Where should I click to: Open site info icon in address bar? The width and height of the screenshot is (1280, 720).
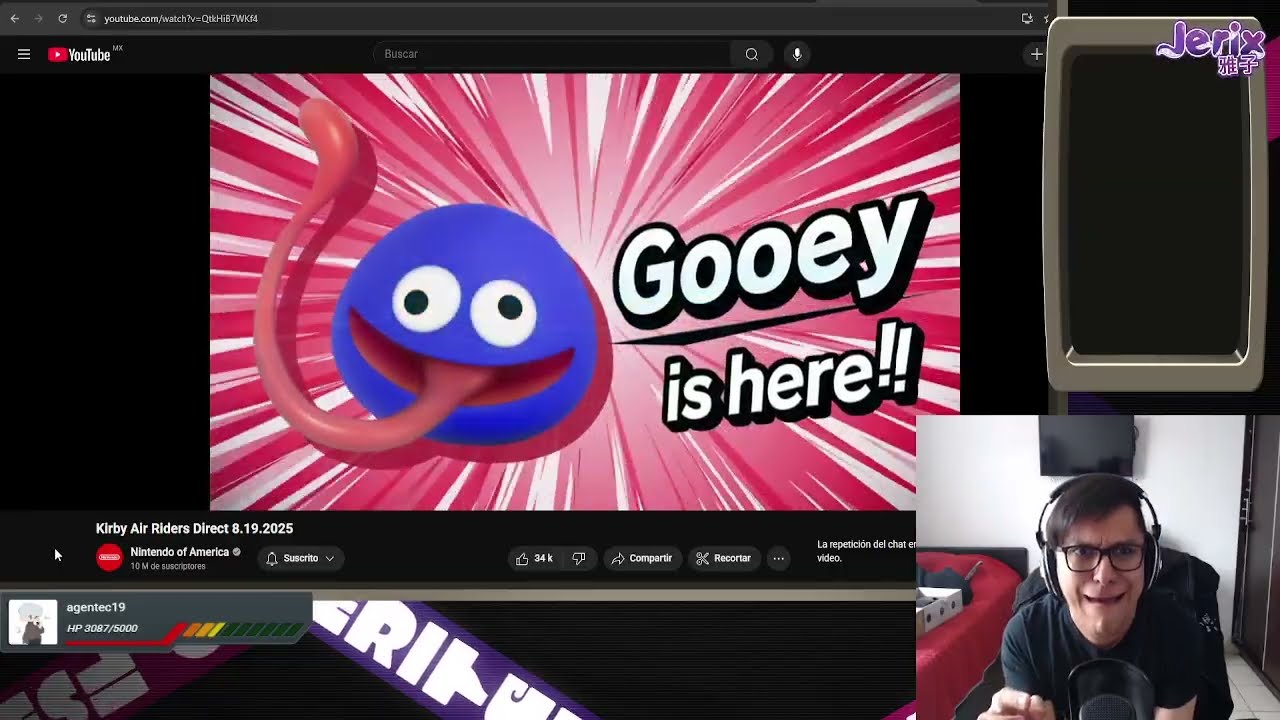coord(90,18)
